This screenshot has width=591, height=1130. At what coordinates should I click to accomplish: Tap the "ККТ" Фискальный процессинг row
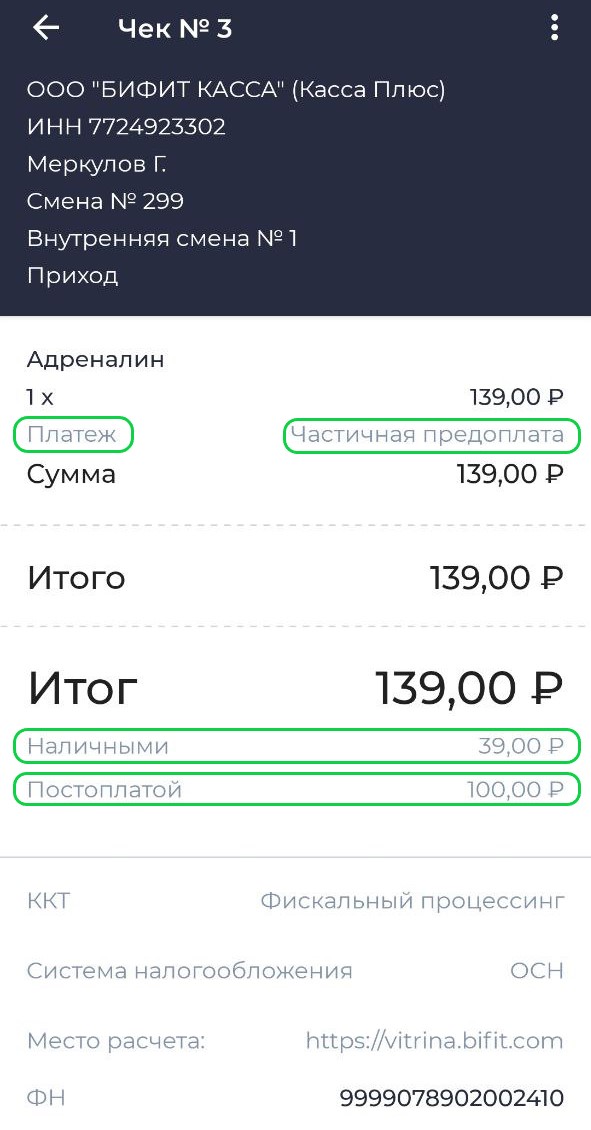point(296,901)
